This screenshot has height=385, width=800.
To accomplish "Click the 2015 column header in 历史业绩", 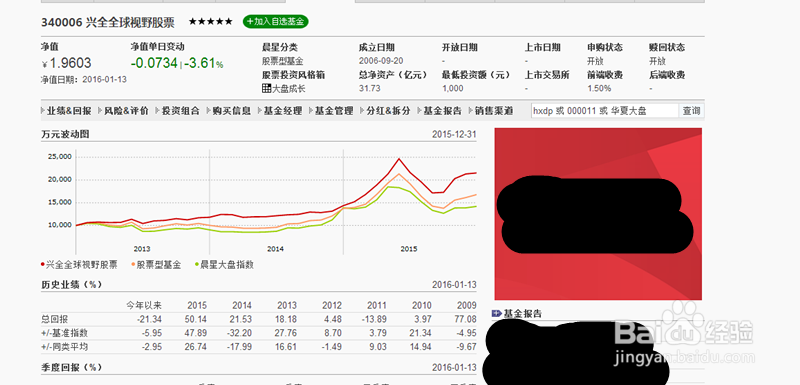I will click(197, 306).
